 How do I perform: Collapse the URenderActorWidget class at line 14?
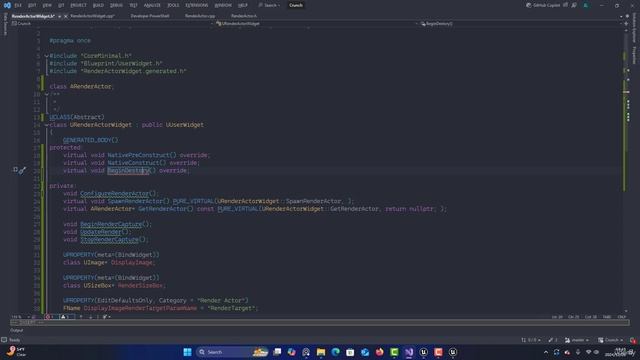click(47, 125)
